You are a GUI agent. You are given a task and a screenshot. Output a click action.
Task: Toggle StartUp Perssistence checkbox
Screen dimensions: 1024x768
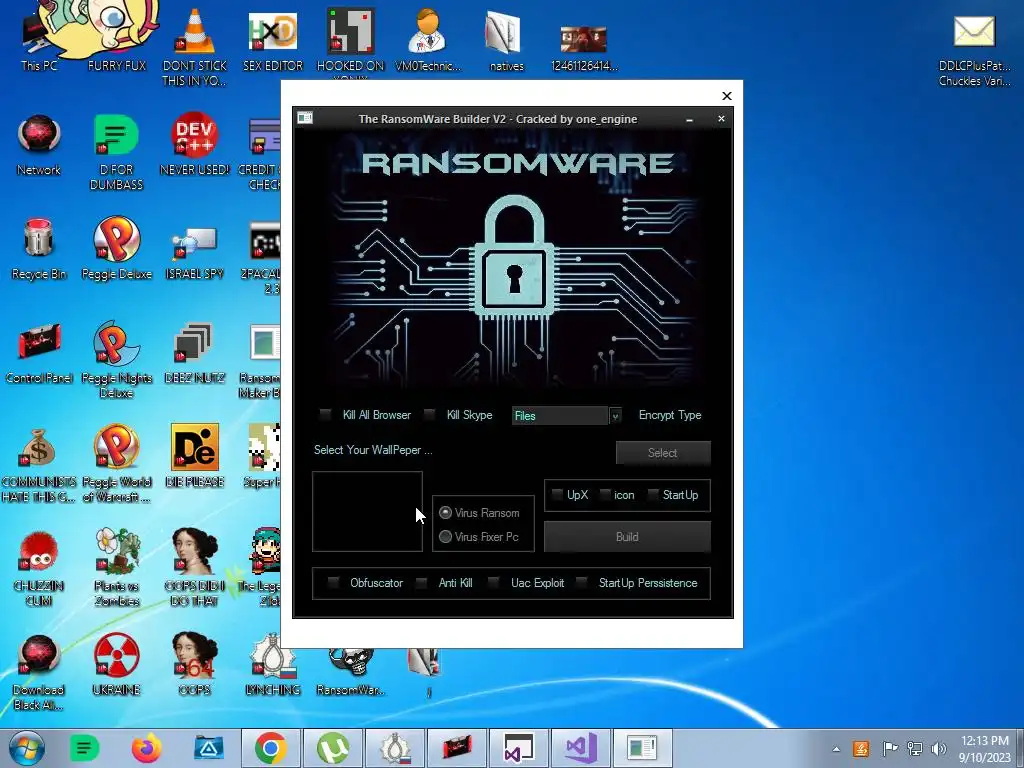[581, 583]
